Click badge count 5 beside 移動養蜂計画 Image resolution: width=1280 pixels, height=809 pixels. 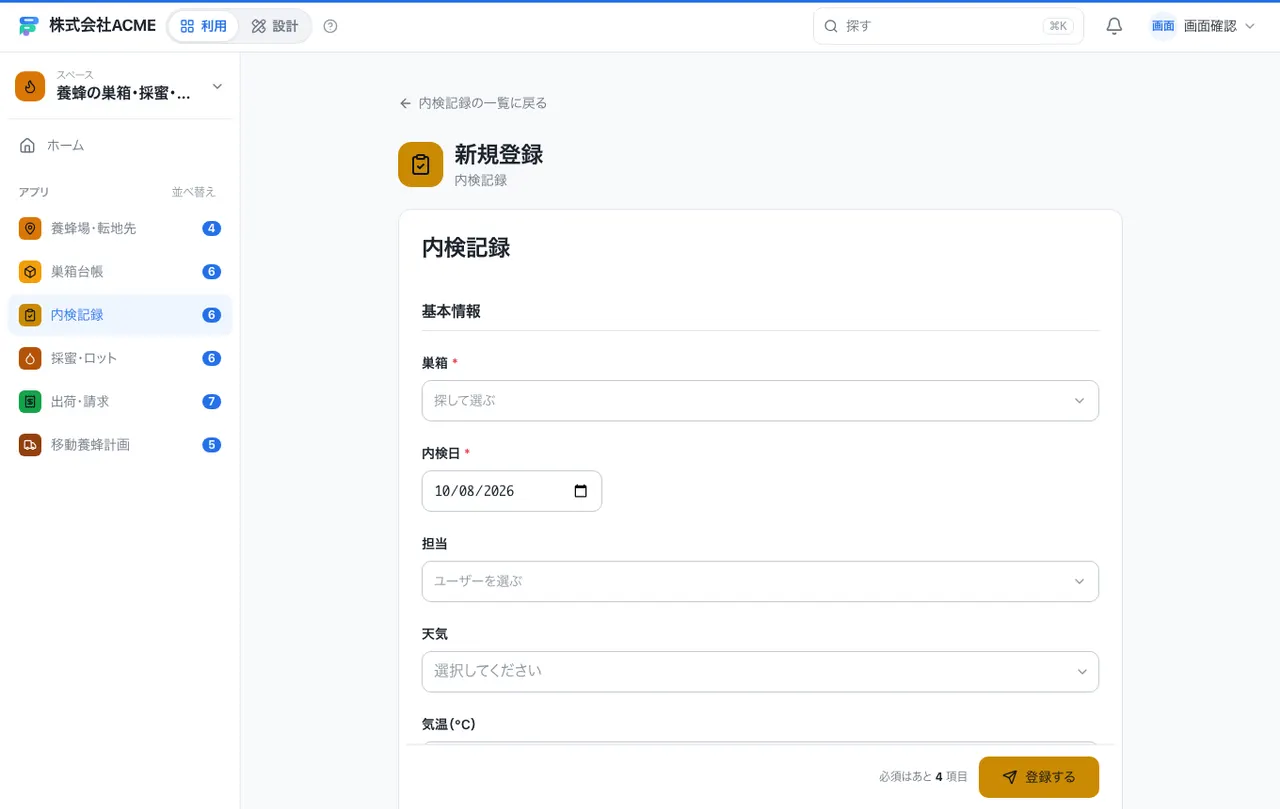click(211, 444)
